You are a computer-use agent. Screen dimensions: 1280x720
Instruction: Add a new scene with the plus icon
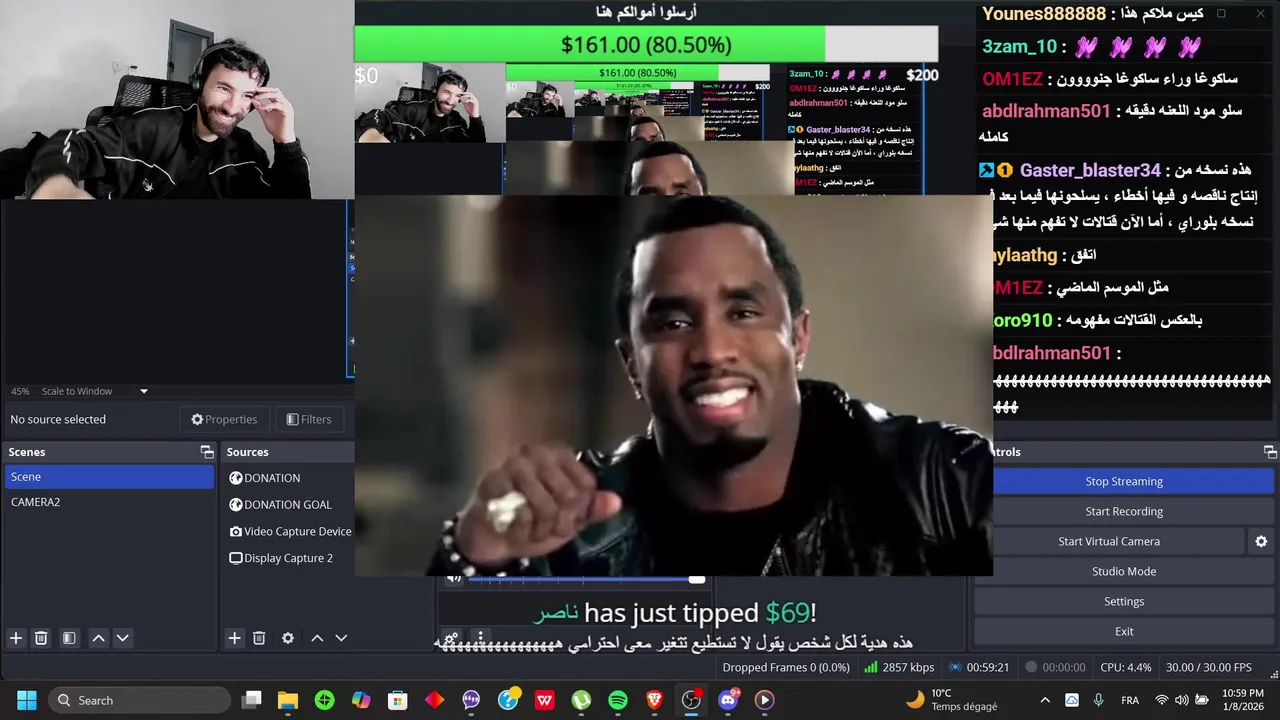click(16, 638)
